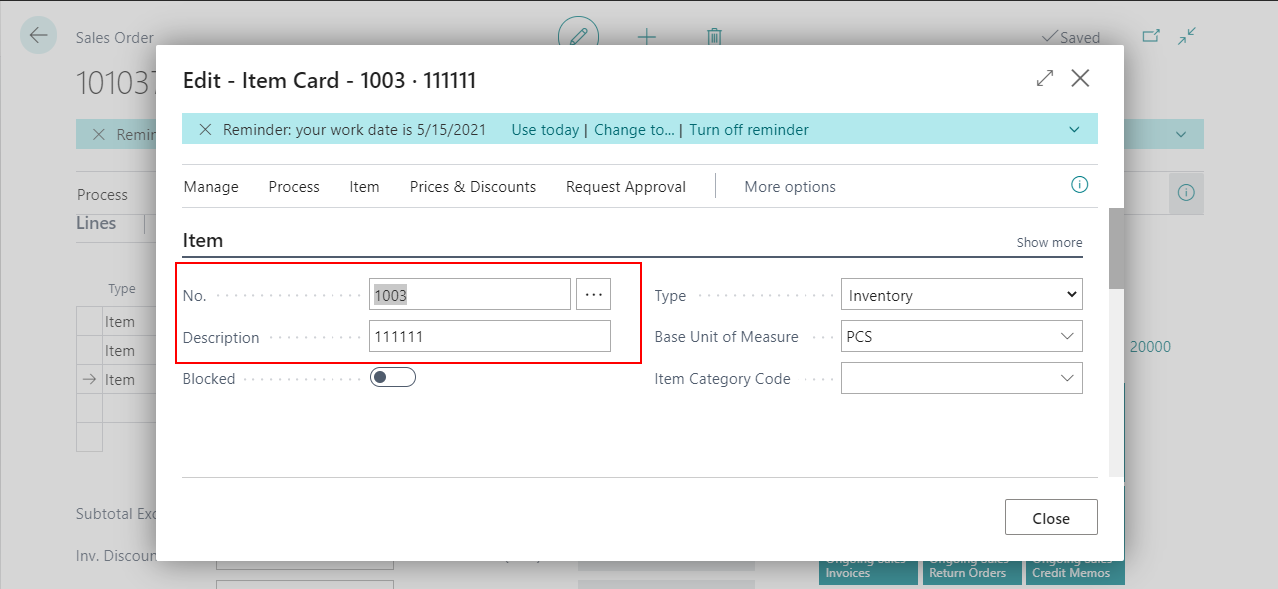1278x589 pixels.
Task: Click the back arrow beside Sales Order
Action: [x=38, y=35]
